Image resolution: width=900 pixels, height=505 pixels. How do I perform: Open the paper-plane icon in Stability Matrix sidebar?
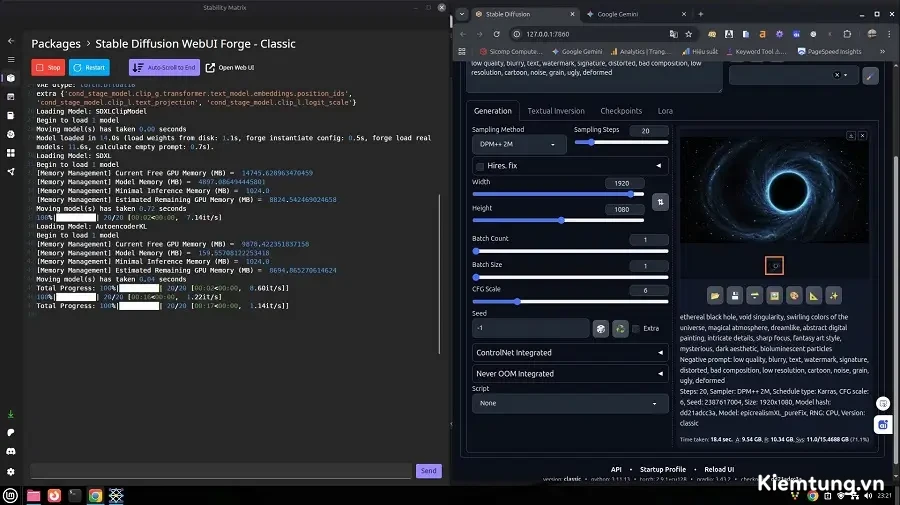point(11,172)
